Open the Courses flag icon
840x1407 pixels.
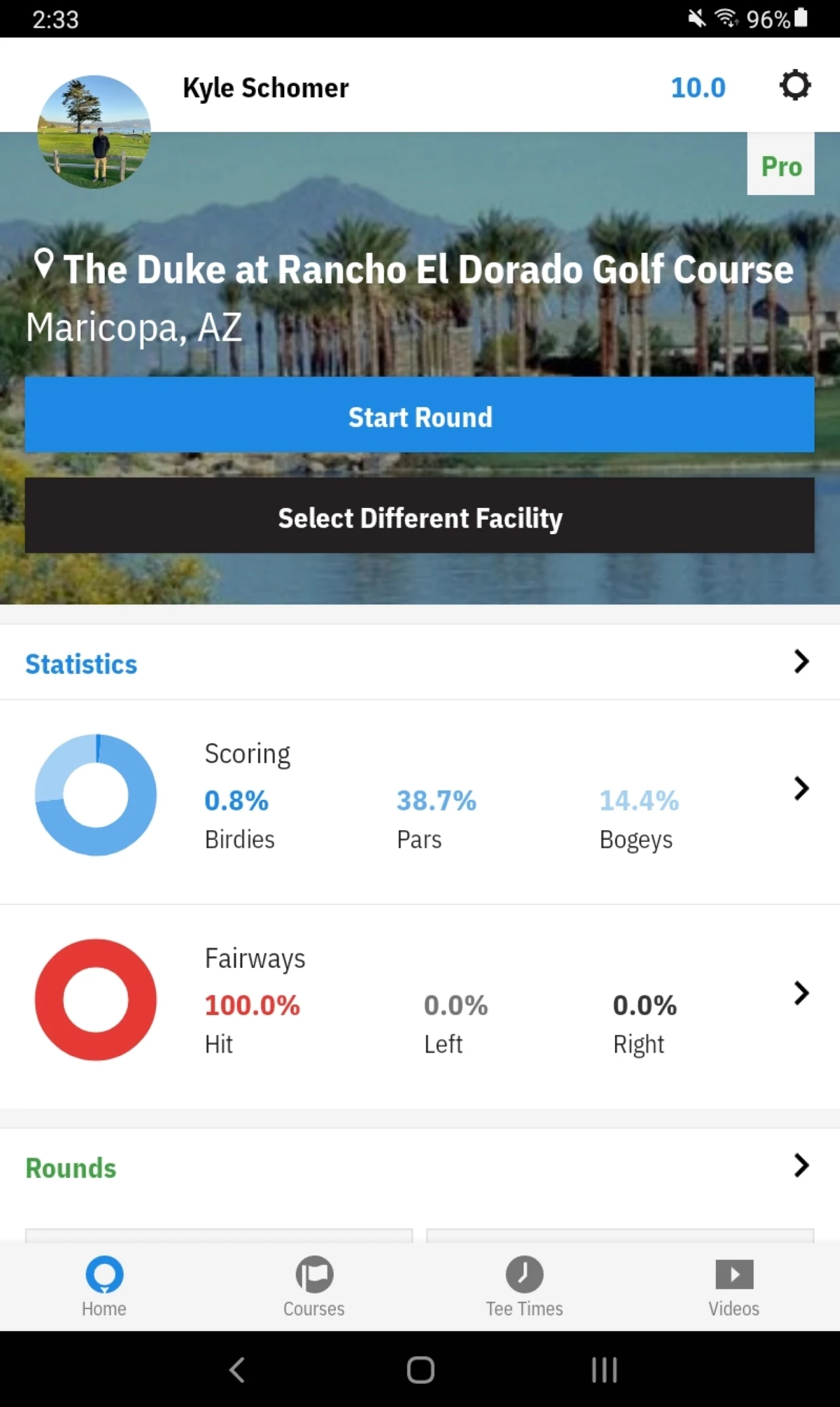click(x=314, y=1274)
